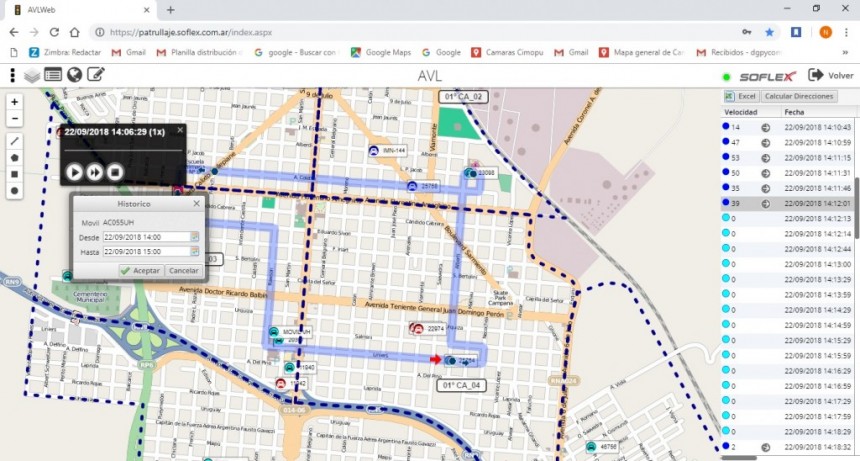
Task: Click the browser back arrow
Action: click(14, 32)
